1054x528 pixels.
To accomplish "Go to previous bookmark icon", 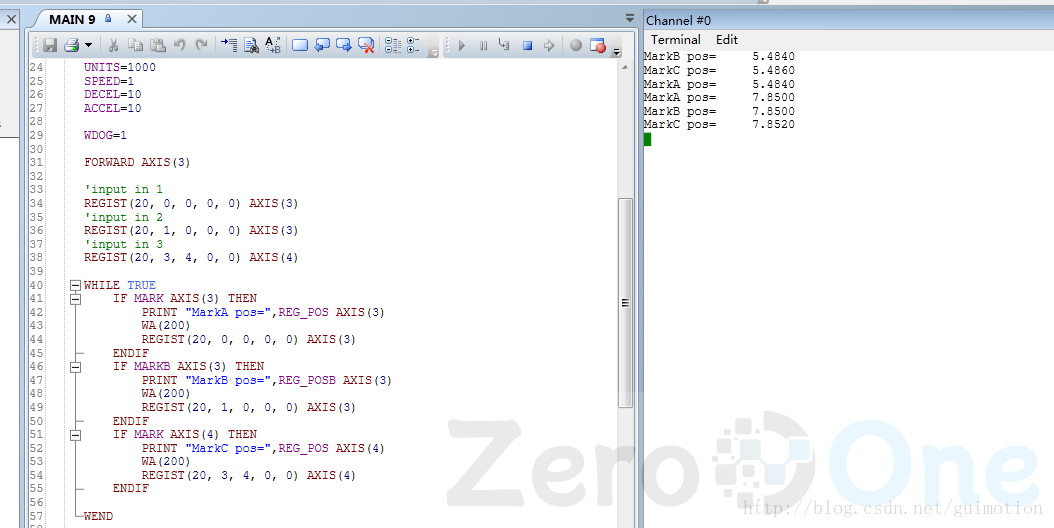I will [x=322, y=45].
